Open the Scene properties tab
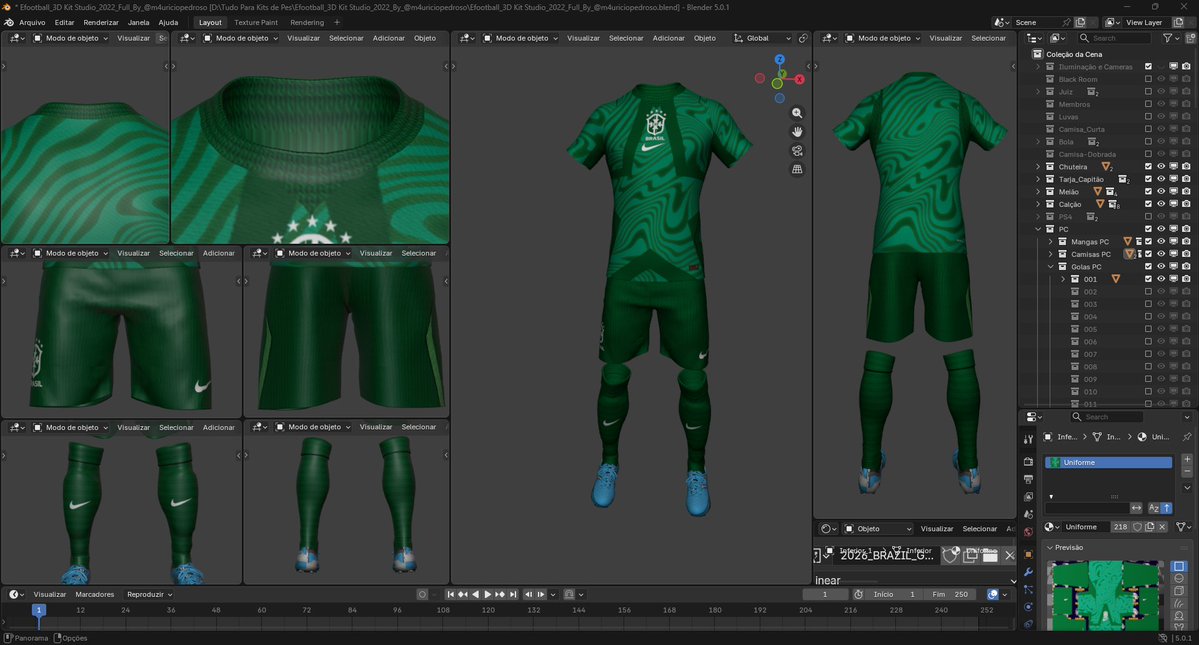1199x645 pixels. (1028, 514)
